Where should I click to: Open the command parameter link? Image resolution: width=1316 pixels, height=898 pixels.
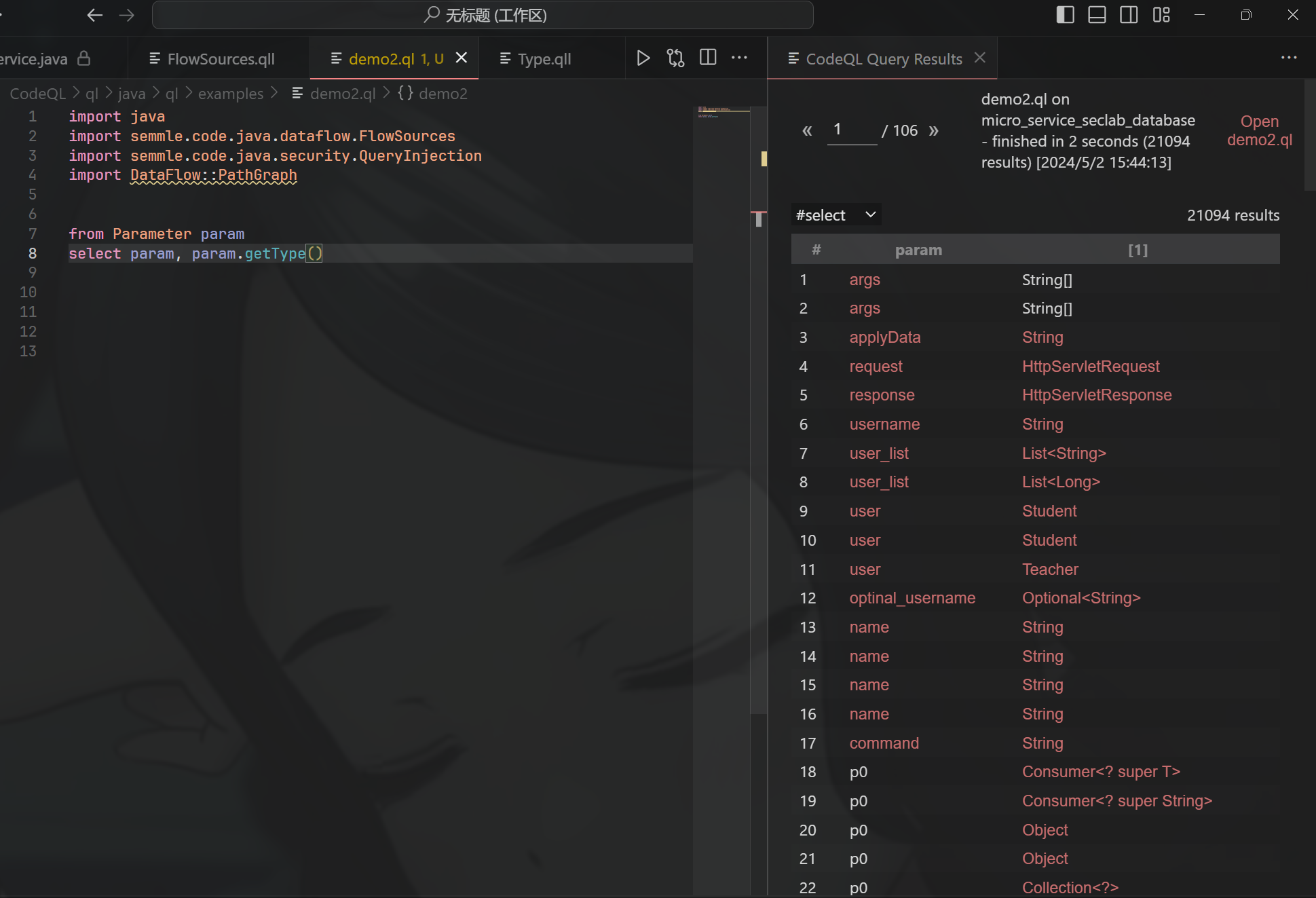(884, 743)
